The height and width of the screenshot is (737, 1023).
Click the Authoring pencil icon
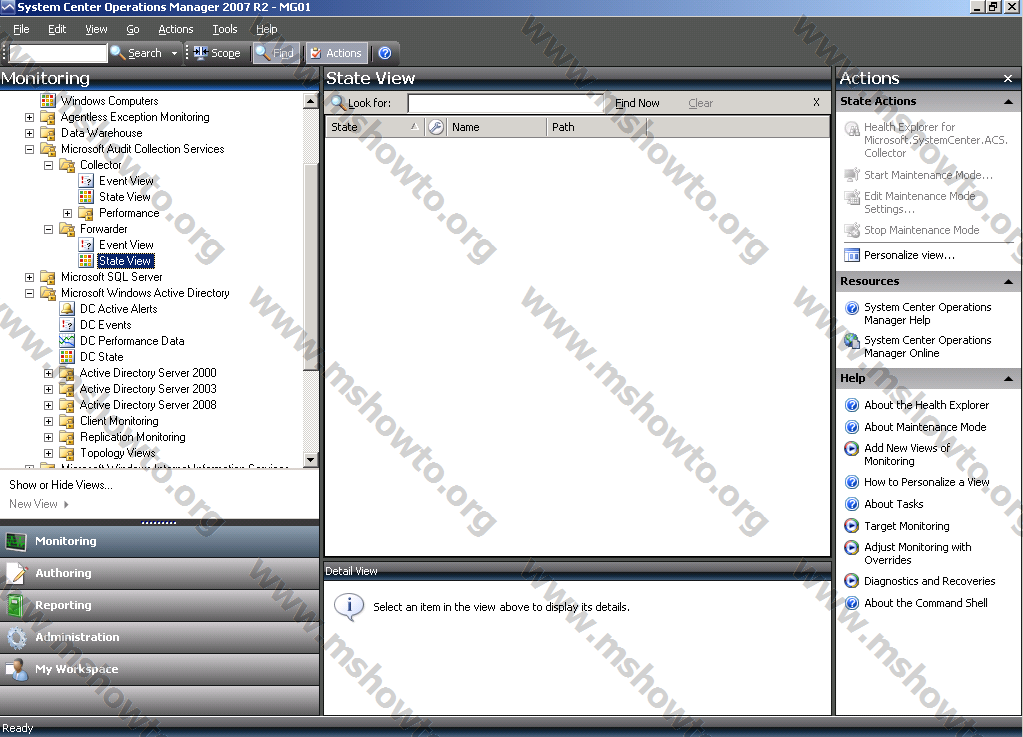pos(16,573)
